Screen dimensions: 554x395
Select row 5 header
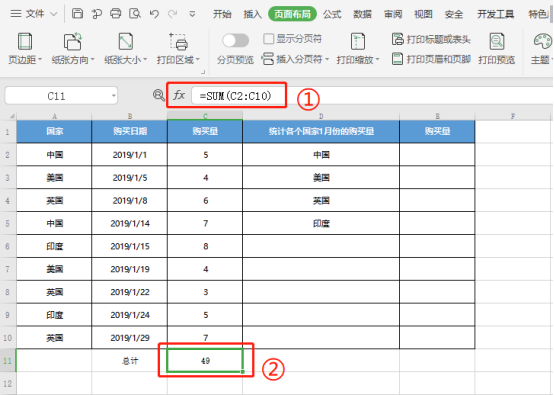click(x=8, y=223)
